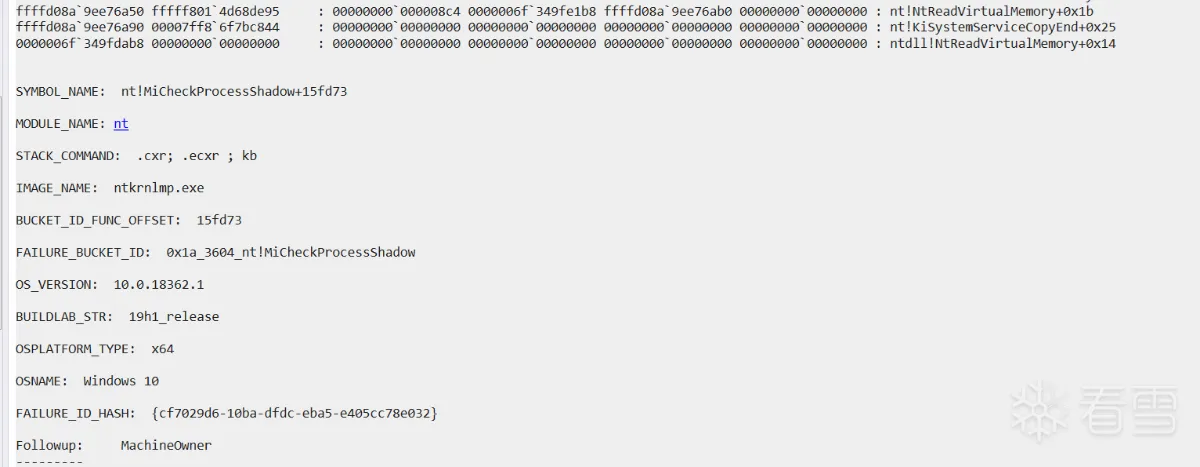Click the BUCKET_ID_FUNC_OFFSET value 15fd73

tap(219, 220)
